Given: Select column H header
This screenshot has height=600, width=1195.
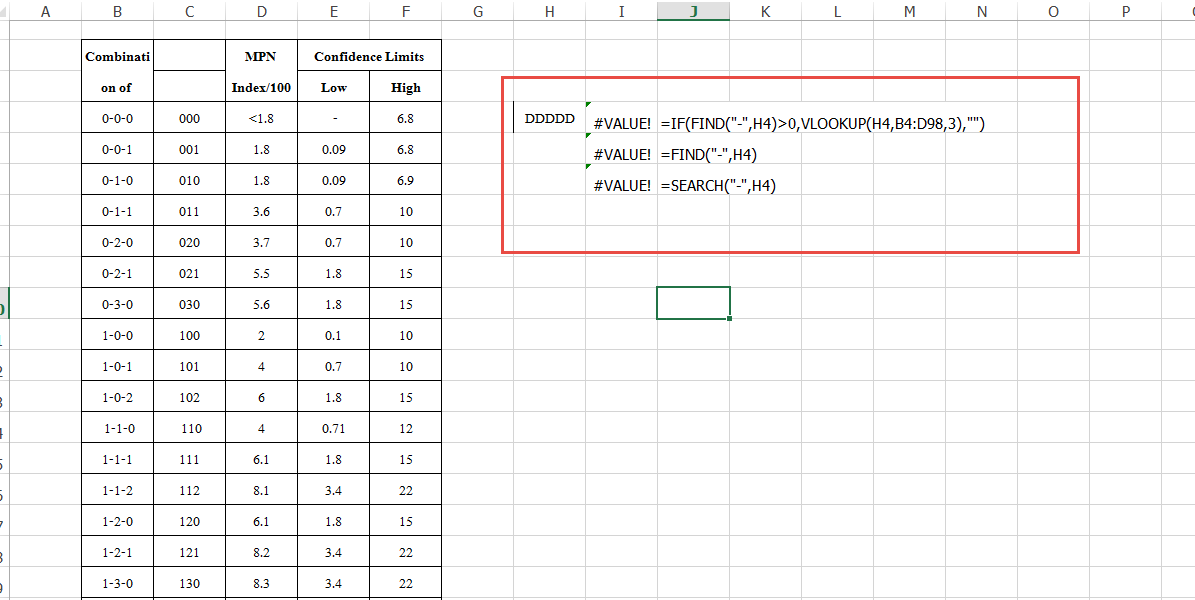Looking at the screenshot, I should pyautogui.click(x=549, y=10).
